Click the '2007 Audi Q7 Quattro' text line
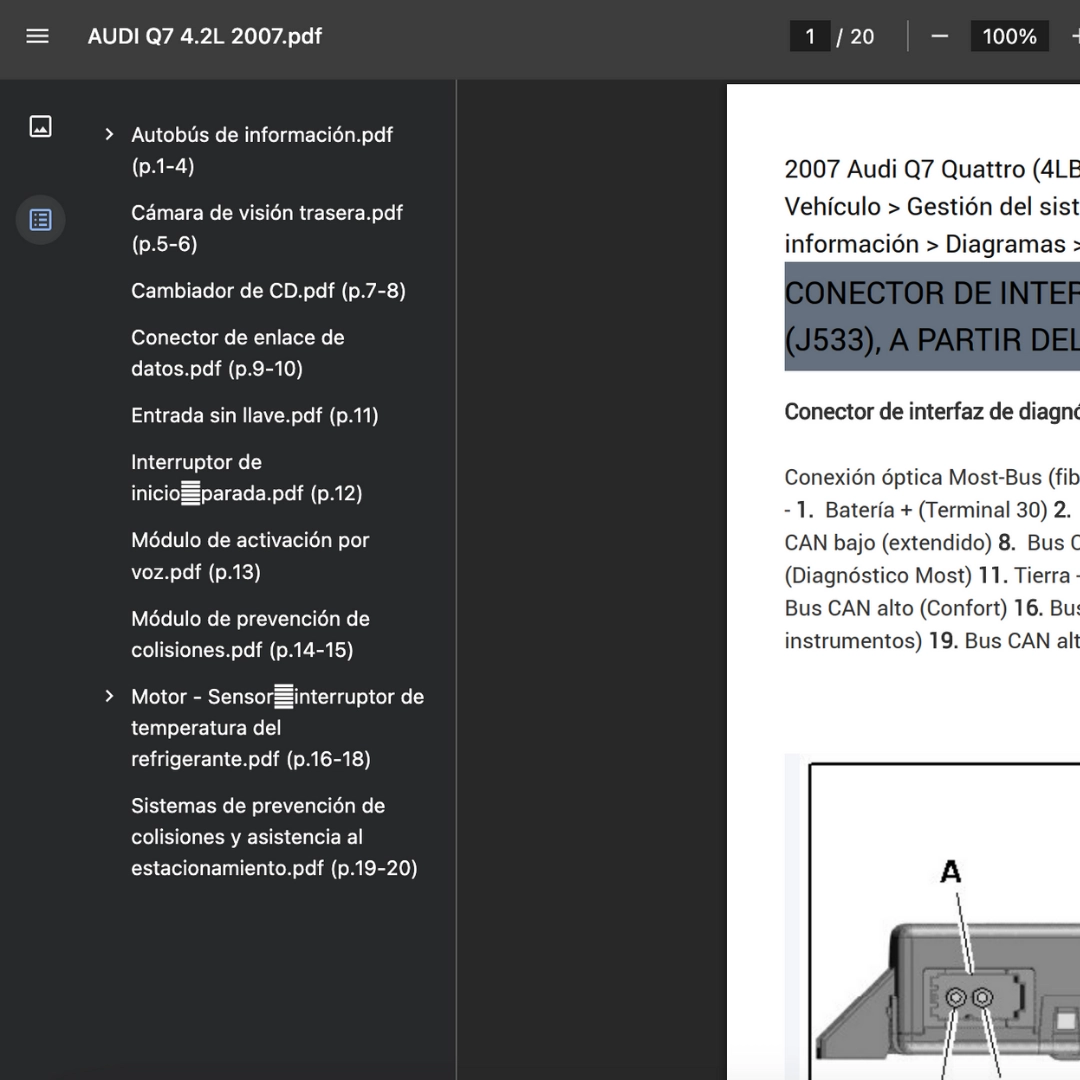Screen dimensions: 1080x1080 [x=932, y=169]
